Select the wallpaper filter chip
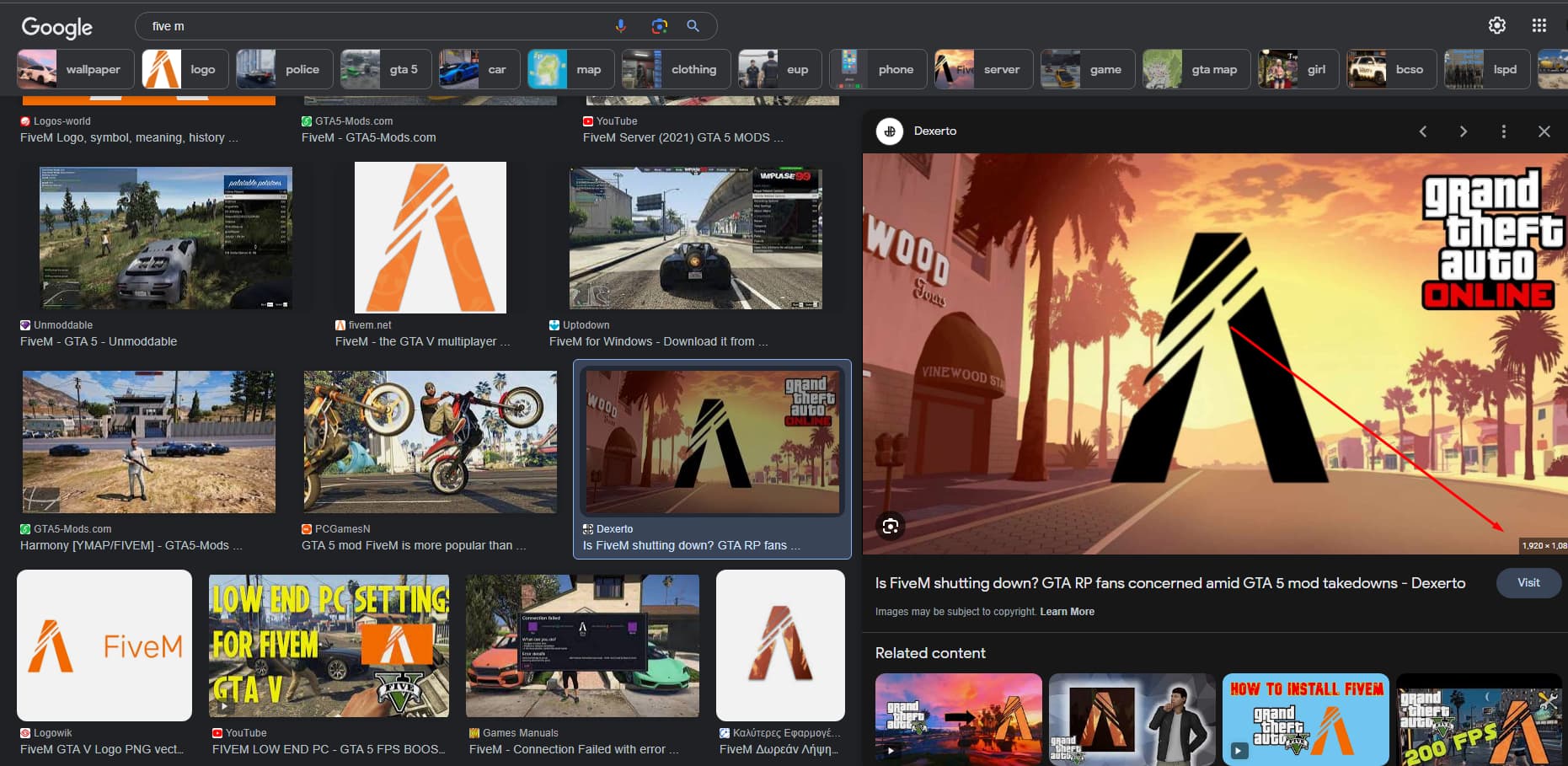This screenshot has width=1568, height=766. point(76,69)
